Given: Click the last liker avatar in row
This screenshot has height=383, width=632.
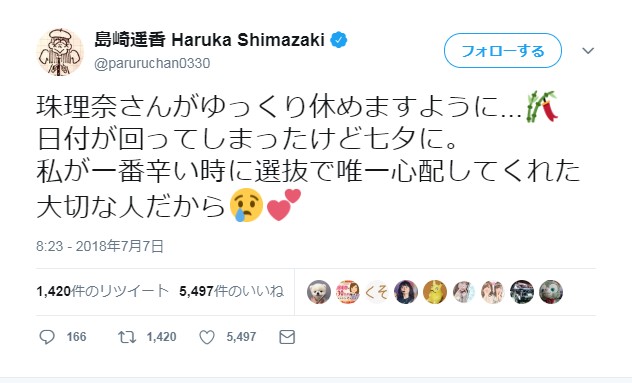Looking at the screenshot, I should click(551, 291).
